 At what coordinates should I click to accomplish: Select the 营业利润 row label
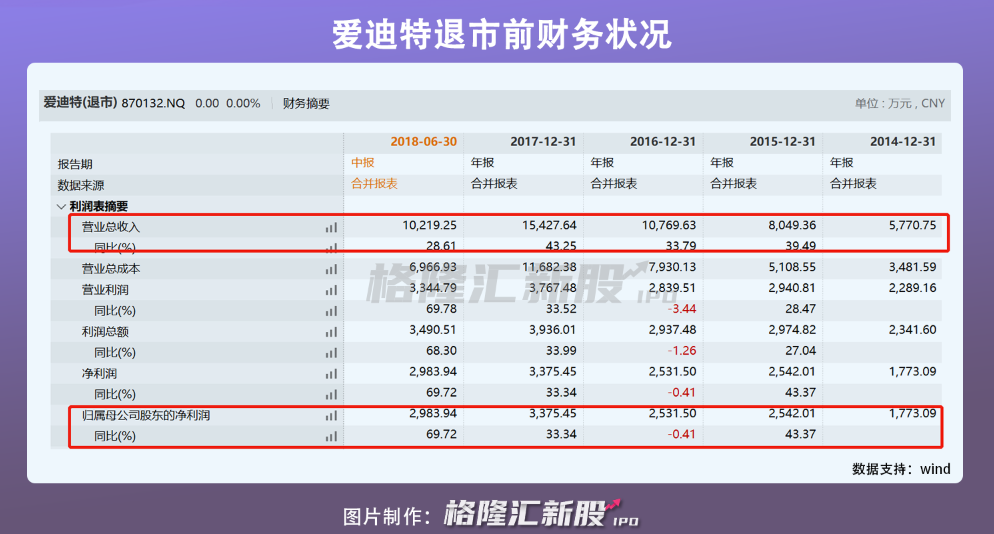pyautogui.click(x=105, y=290)
